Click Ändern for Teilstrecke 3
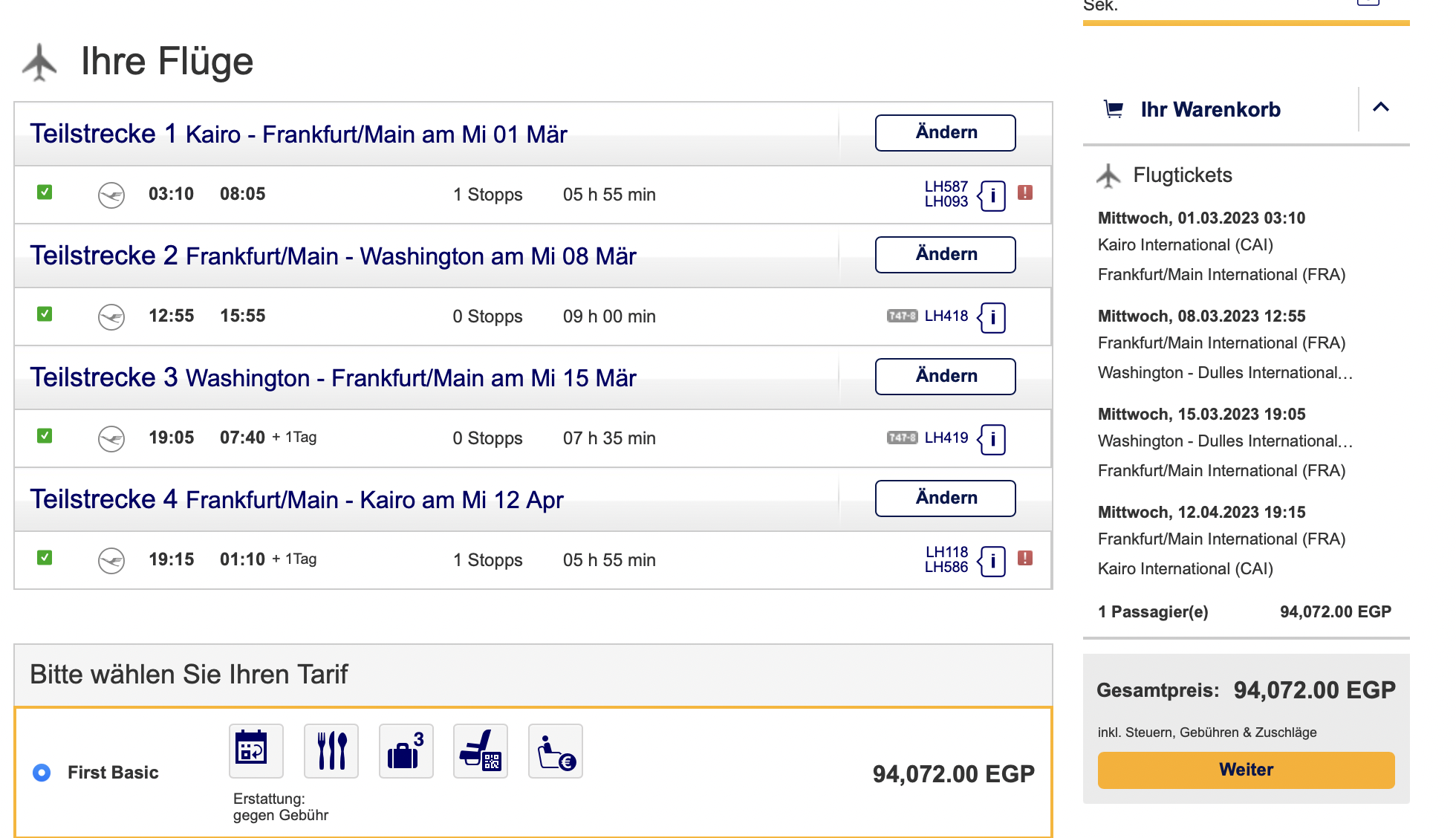This screenshot has width=1456, height=838. (945, 376)
